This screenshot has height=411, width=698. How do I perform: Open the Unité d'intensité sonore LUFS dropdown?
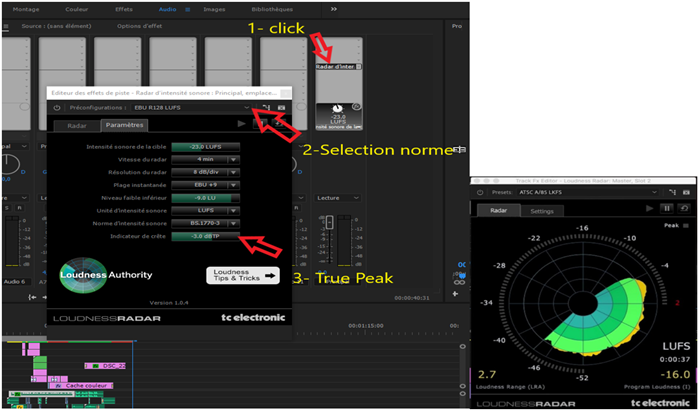point(206,210)
